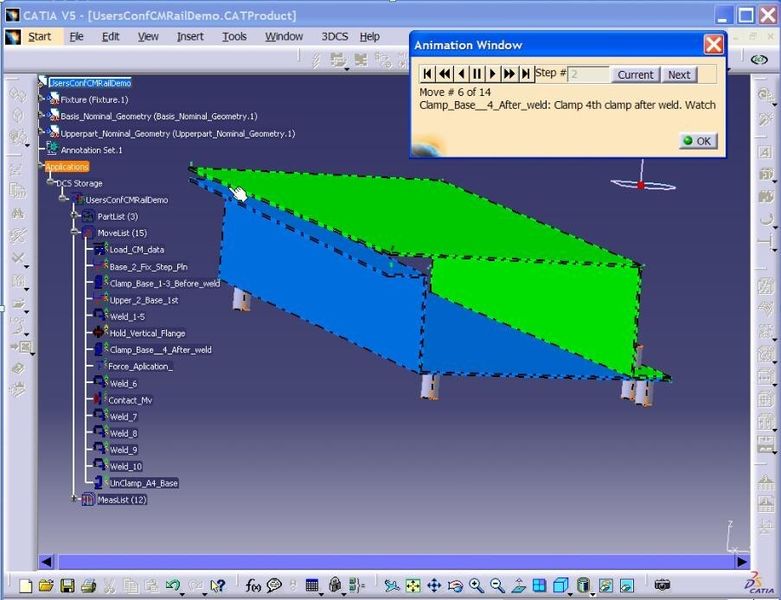The height and width of the screenshot is (600, 781).
Task: Open the File menu
Action: coord(76,36)
